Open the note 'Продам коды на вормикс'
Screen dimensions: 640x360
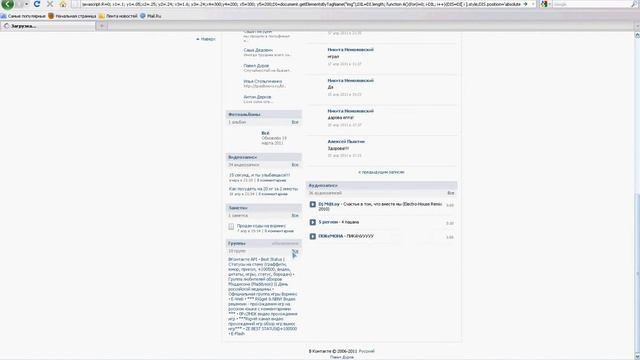(x=261, y=226)
